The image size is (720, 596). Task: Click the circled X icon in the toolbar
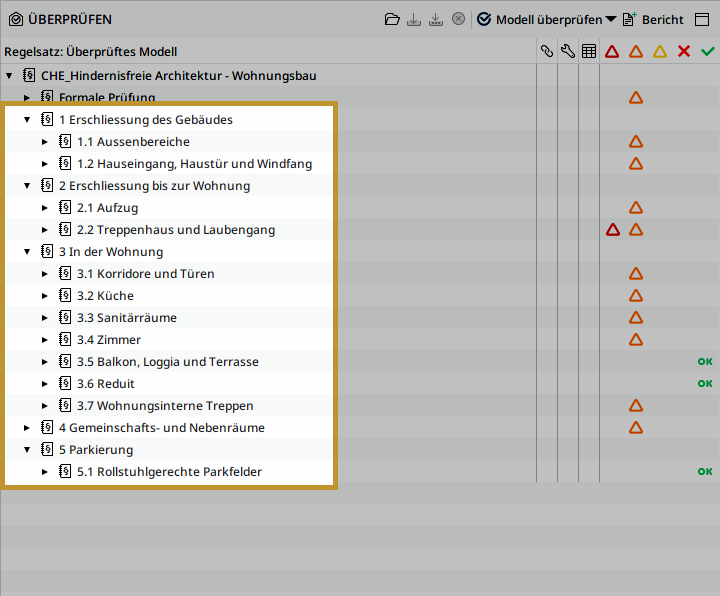click(458, 19)
